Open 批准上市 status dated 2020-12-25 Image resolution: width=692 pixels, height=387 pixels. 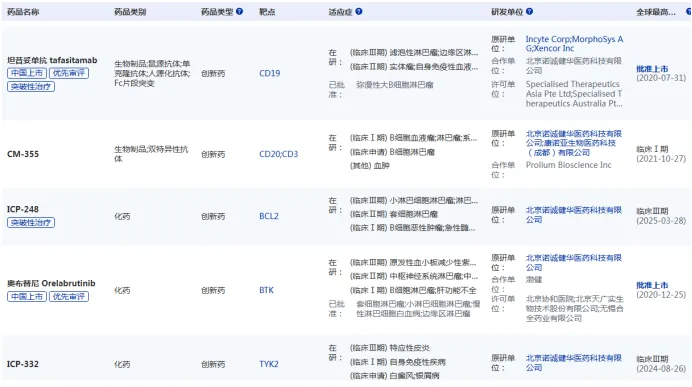652,285
